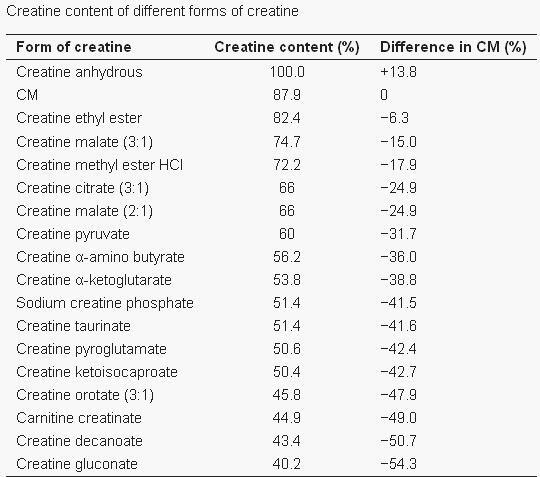Click the 'Difference in CM (%)' header
Screen dimensions: 540x477
pyautogui.click(x=453, y=47)
